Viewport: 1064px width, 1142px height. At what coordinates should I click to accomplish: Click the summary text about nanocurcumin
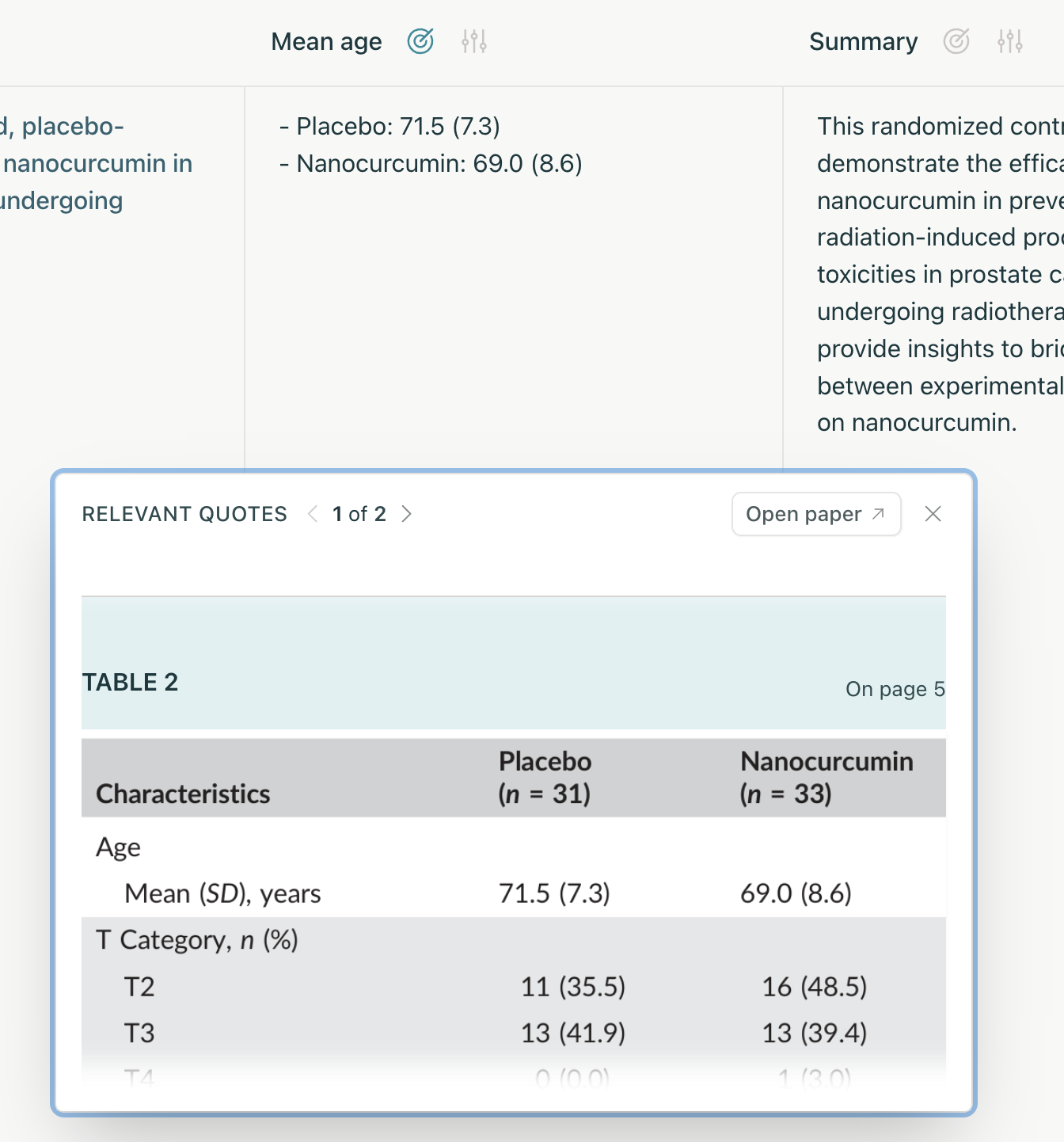point(940,274)
